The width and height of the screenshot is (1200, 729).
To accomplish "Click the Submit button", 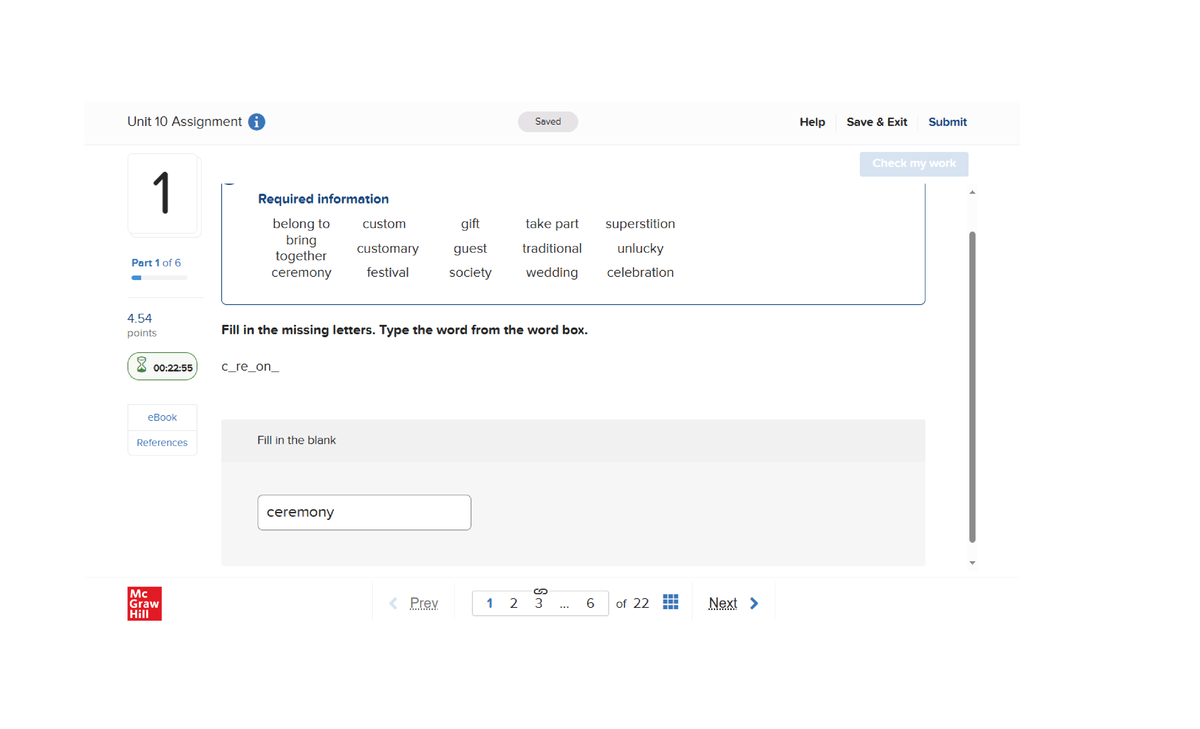I will click(x=947, y=121).
